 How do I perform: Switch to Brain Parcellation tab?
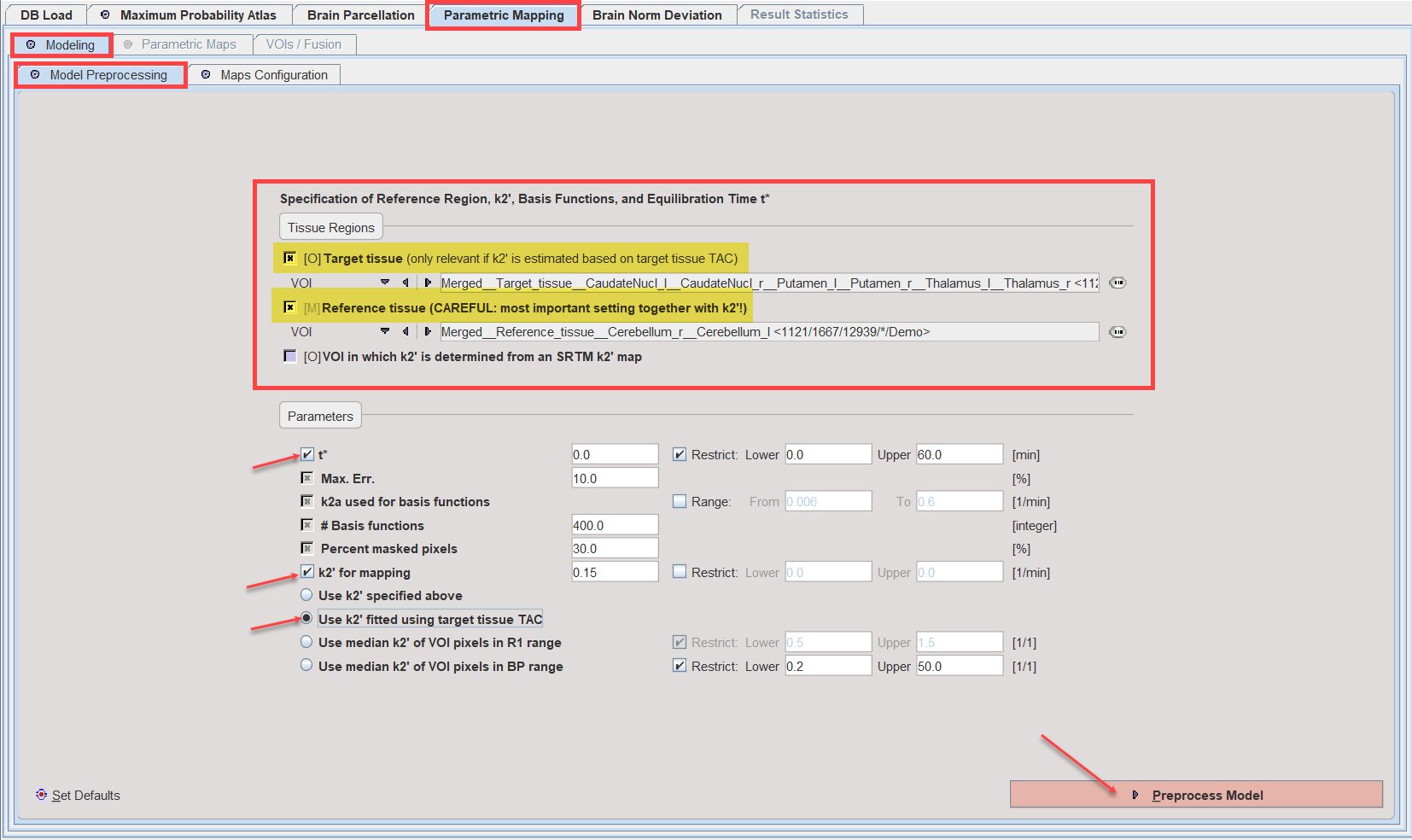[361, 15]
